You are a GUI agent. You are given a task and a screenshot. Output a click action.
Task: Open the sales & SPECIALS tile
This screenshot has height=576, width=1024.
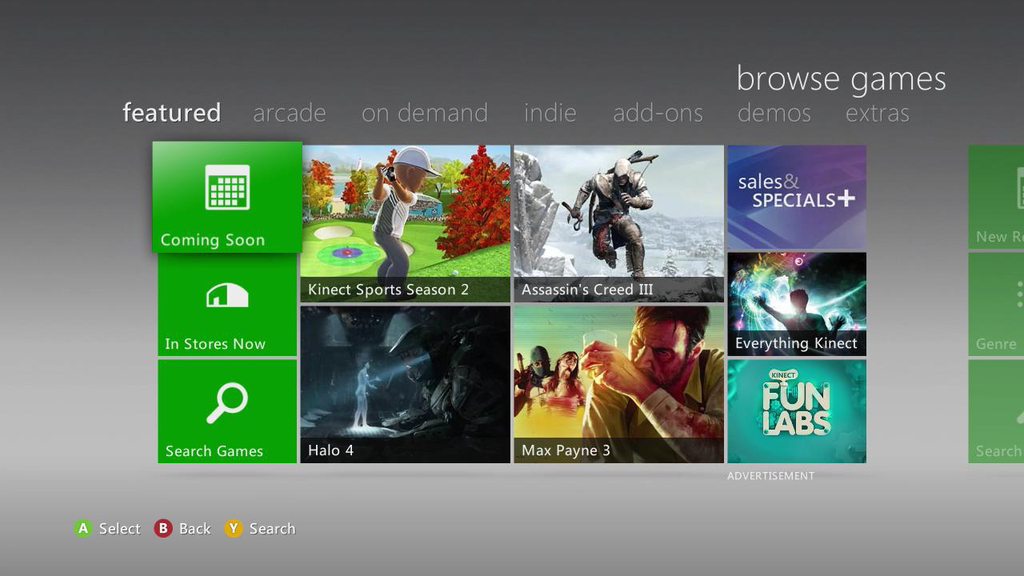(x=797, y=197)
